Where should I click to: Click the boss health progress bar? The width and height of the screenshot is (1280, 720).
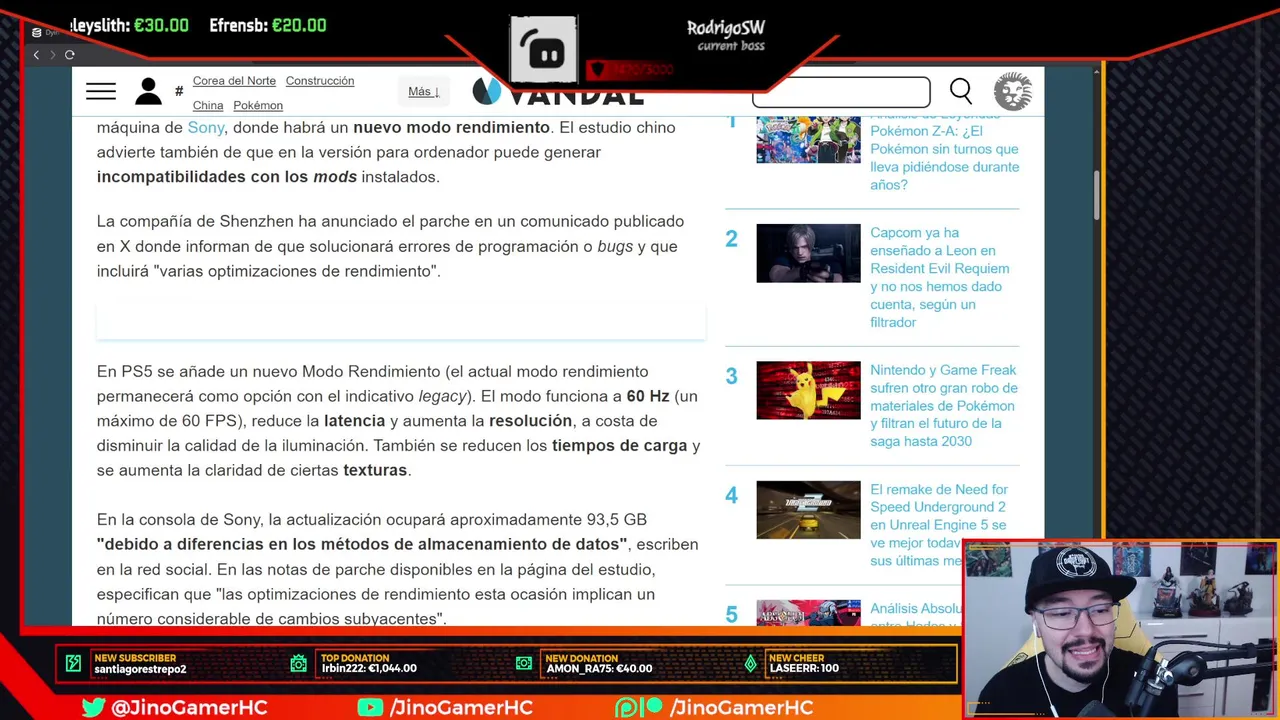[x=630, y=70]
